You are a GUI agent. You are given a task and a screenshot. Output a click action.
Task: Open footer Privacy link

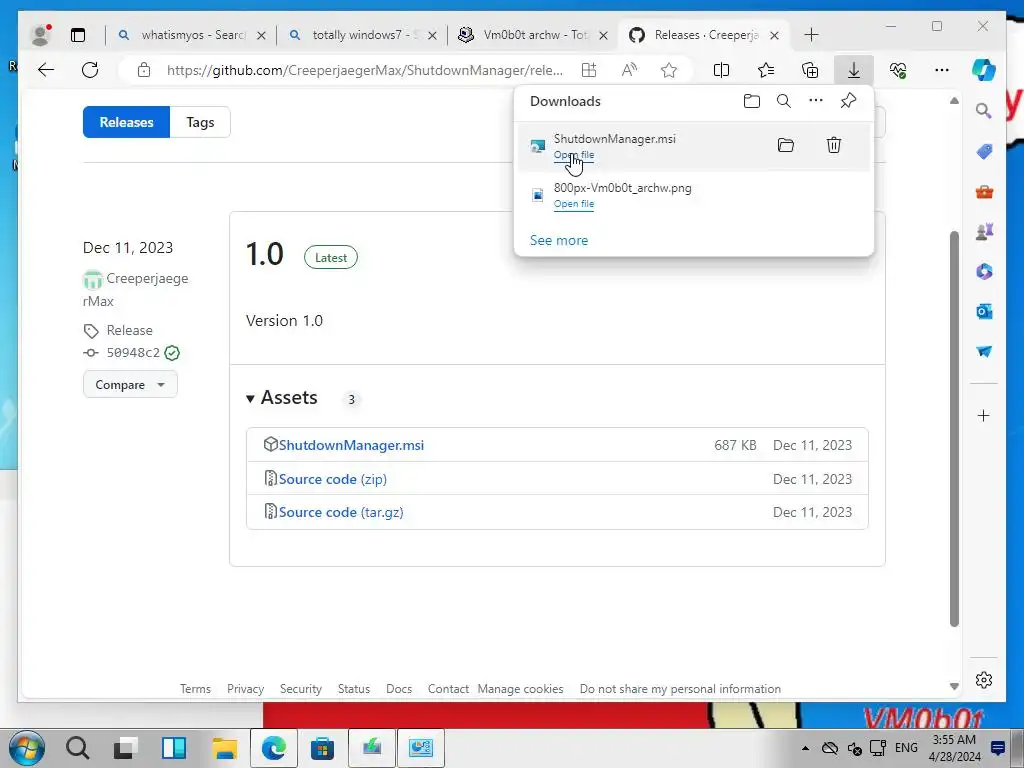(246, 689)
